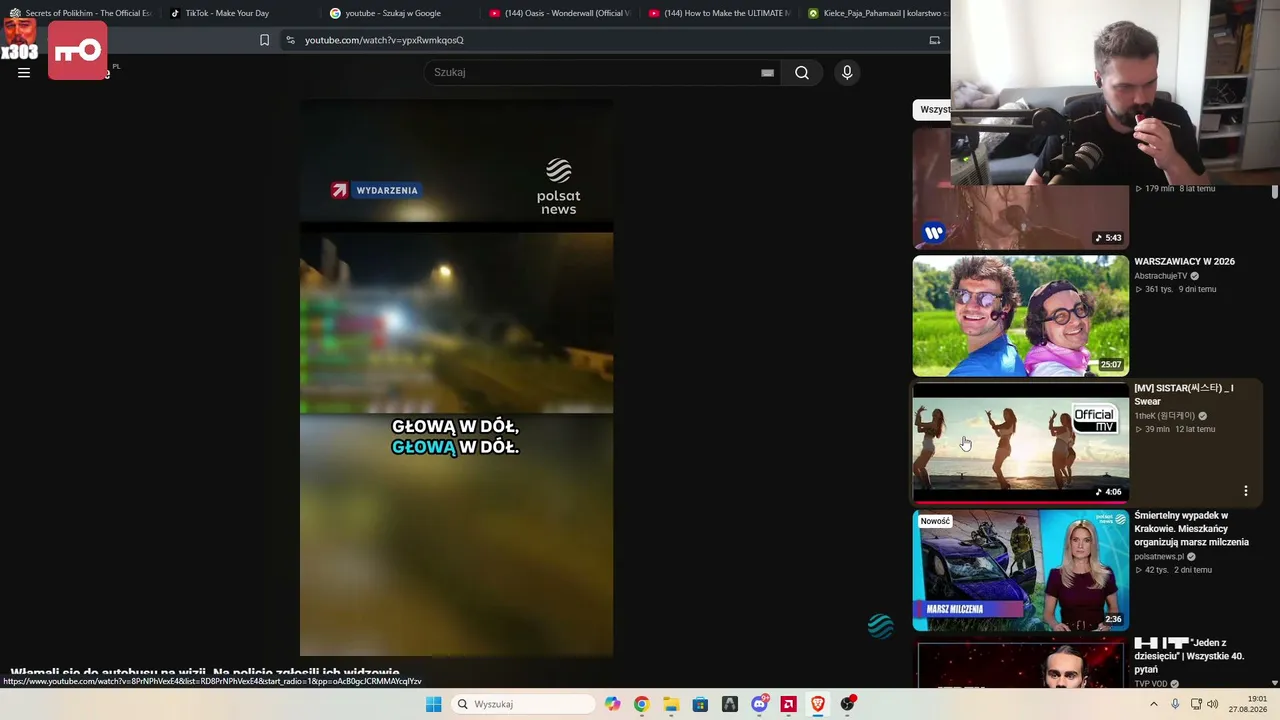Bookmark this page with the bookmark icon

pos(264,40)
